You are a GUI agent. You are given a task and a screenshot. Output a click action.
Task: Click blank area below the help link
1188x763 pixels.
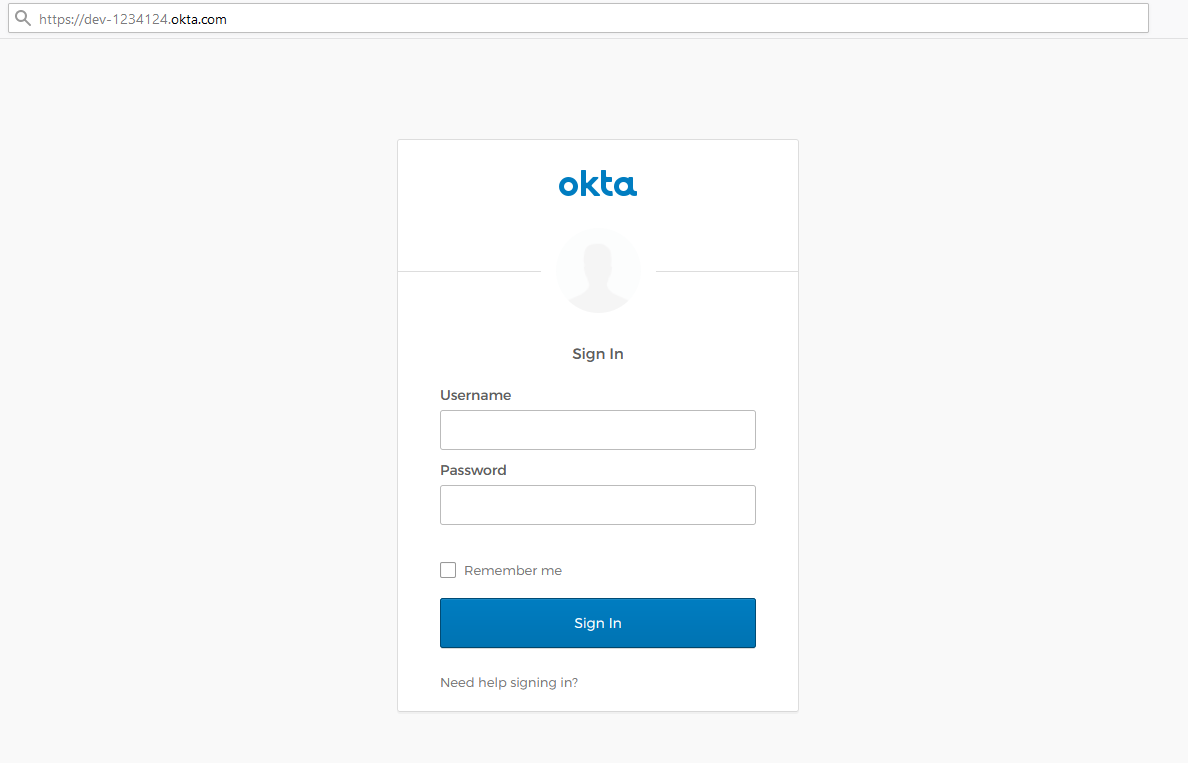pos(598,702)
